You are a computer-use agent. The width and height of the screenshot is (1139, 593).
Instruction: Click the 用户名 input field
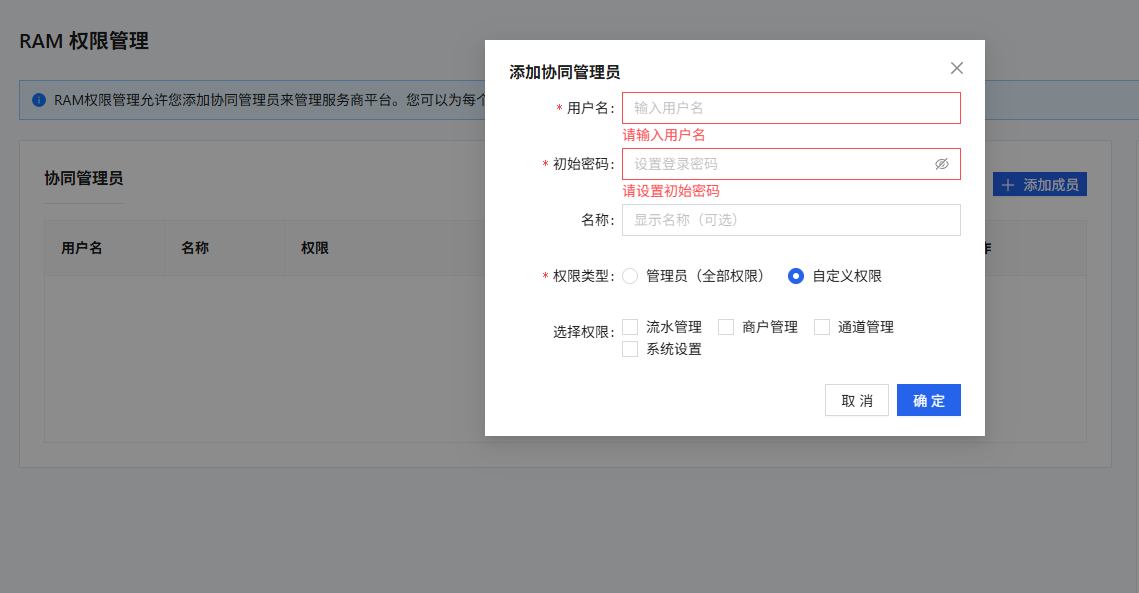(790, 108)
